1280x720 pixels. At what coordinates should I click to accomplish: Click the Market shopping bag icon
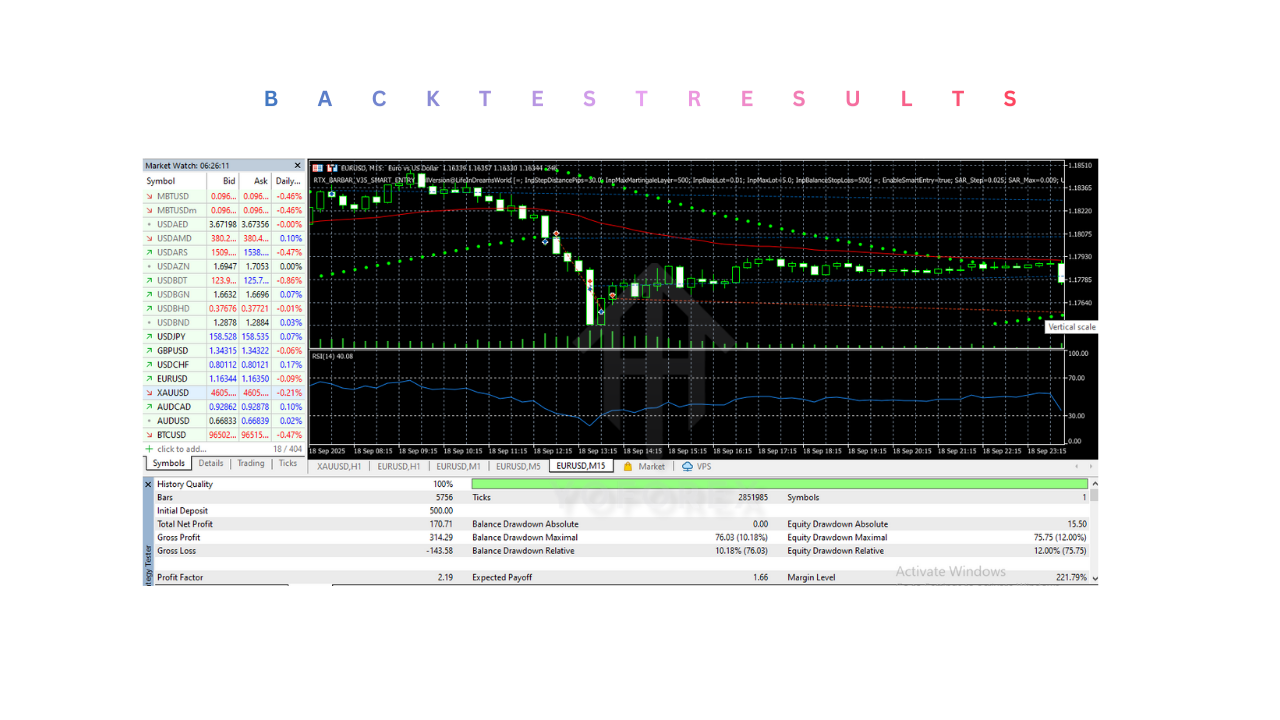(x=628, y=467)
